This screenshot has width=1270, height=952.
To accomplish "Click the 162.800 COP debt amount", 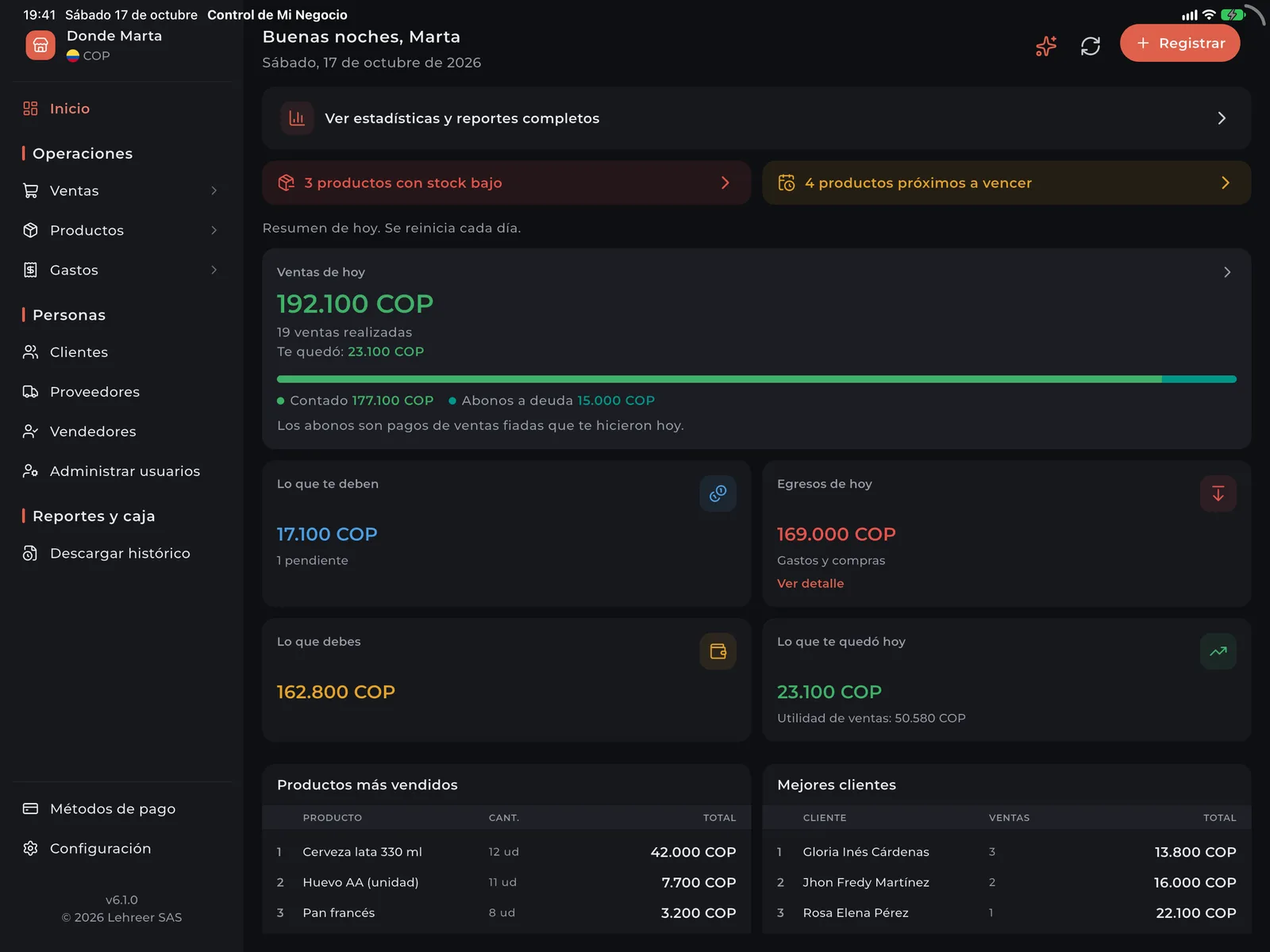I will [x=336, y=692].
